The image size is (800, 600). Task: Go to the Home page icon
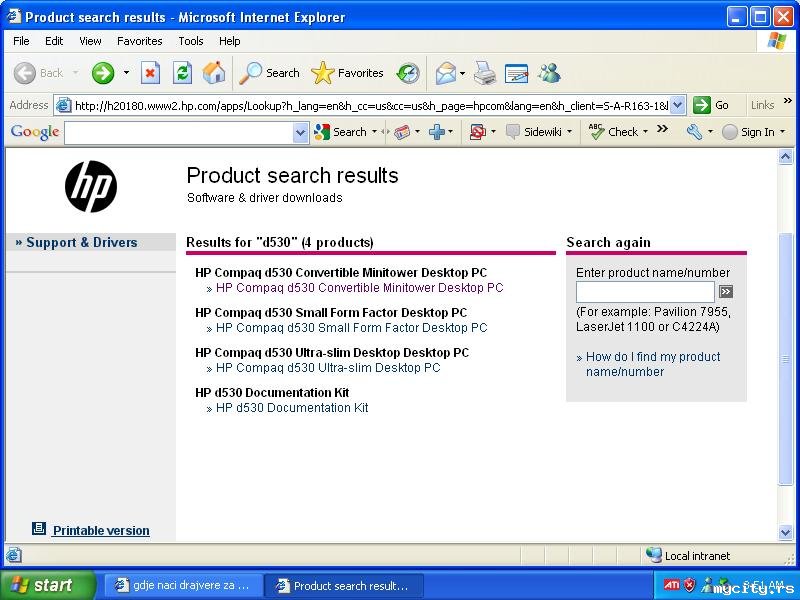(x=214, y=73)
